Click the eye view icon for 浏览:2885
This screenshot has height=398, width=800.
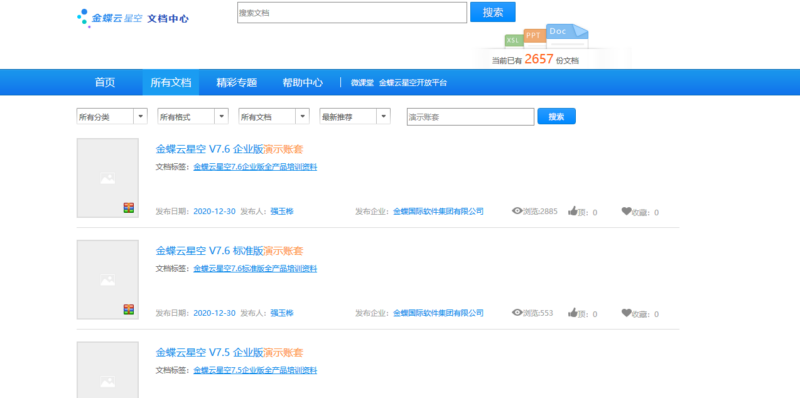coord(517,211)
